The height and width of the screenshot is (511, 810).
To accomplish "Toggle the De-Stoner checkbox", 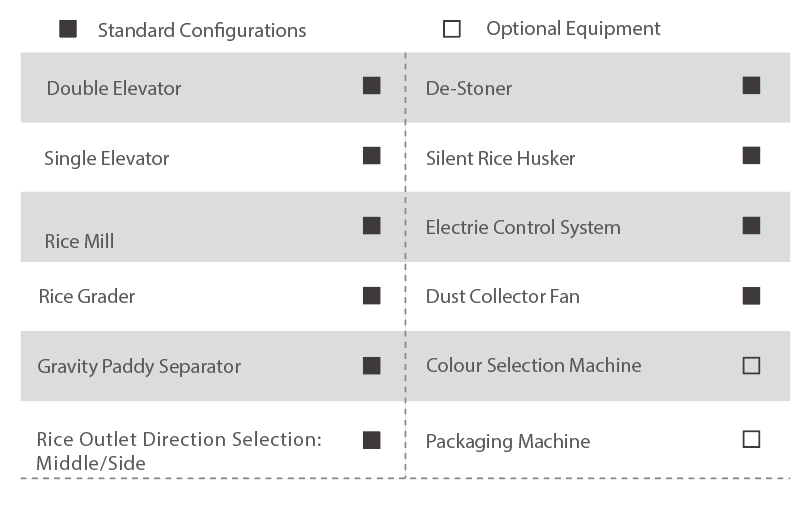I will (x=751, y=86).
